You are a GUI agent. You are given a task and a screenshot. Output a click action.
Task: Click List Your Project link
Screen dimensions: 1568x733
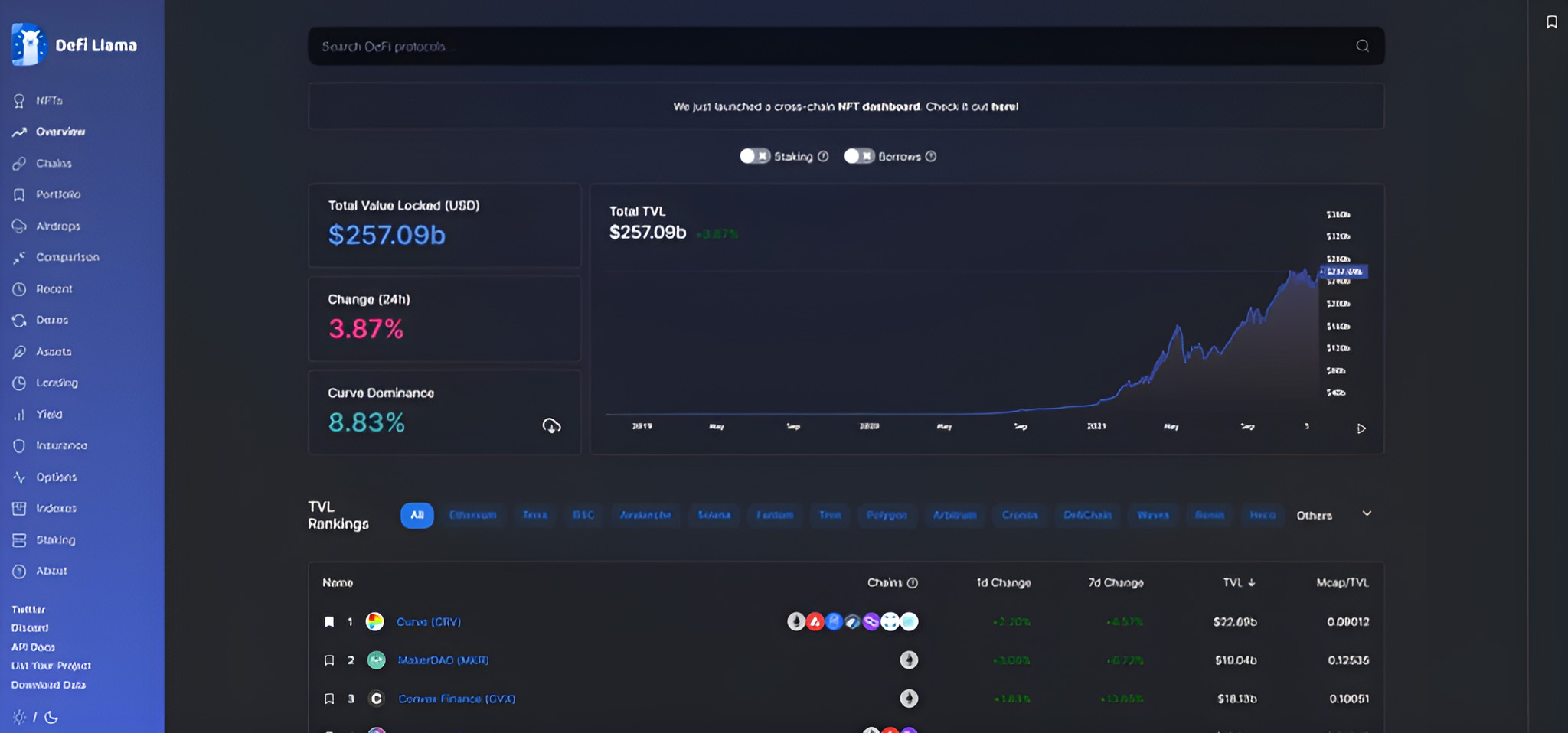tap(51, 666)
